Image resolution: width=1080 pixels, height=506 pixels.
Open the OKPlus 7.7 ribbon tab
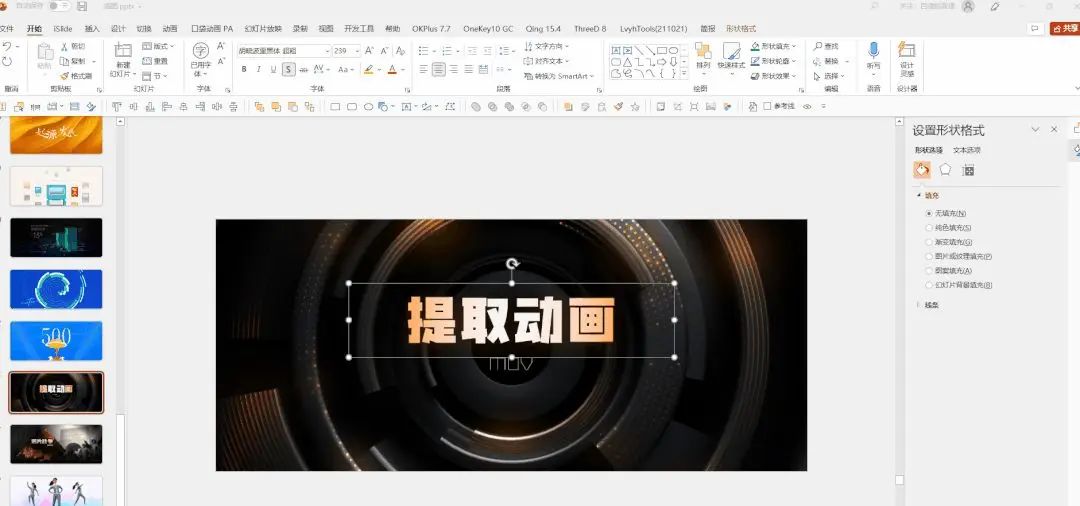[431, 29]
